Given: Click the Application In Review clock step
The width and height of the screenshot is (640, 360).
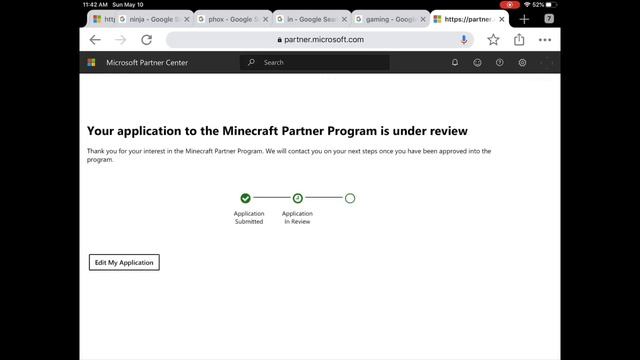Looking at the screenshot, I should coord(298,198).
